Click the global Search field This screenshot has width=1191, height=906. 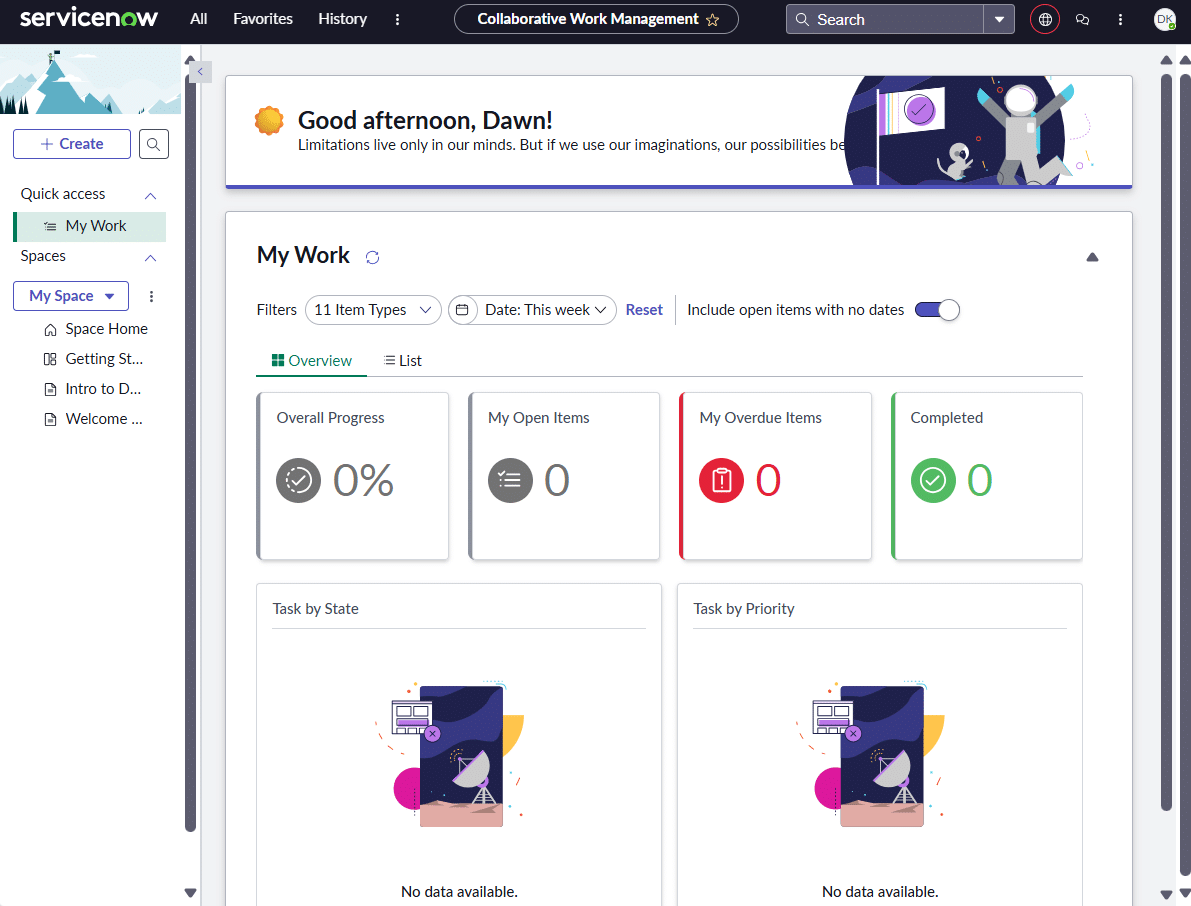884,19
